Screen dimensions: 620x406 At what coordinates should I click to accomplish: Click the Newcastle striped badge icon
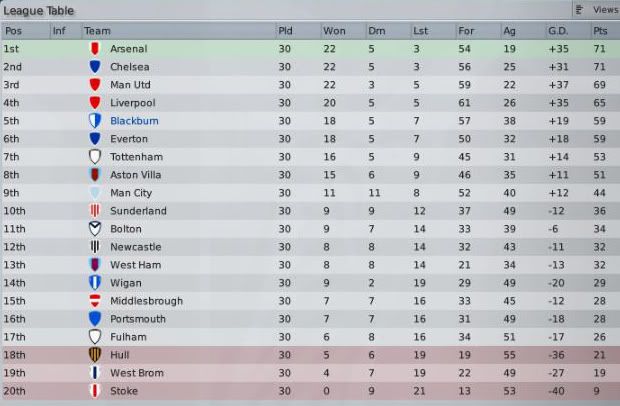click(94, 247)
